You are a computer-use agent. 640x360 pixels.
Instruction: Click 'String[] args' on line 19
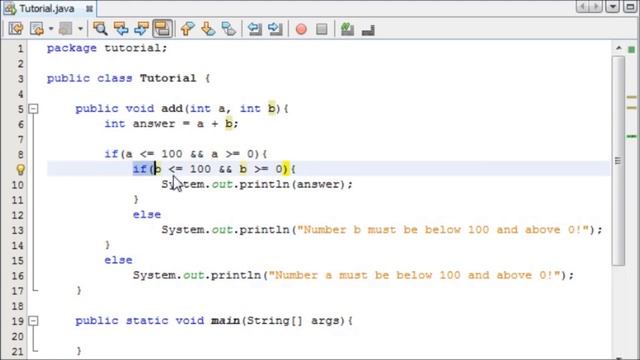point(293,321)
